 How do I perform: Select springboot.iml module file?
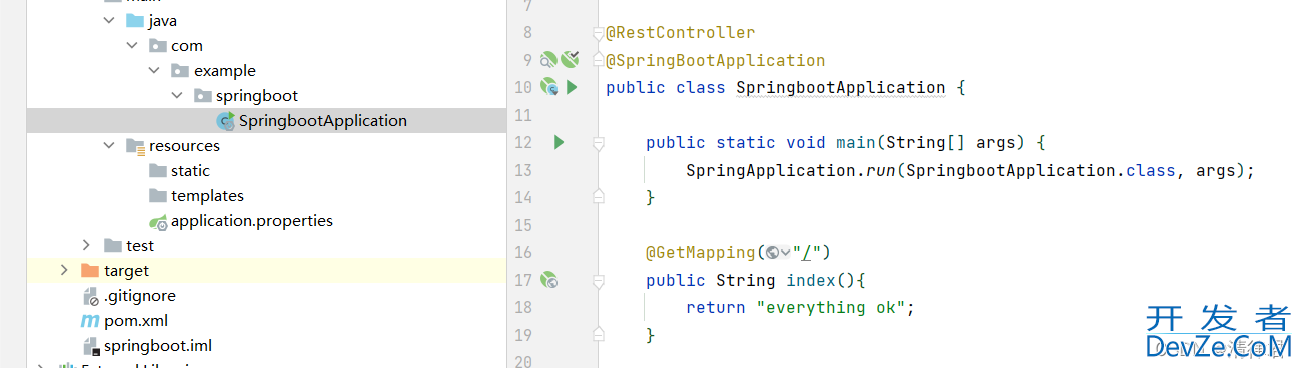pyautogui.click(x=146, y=345)
